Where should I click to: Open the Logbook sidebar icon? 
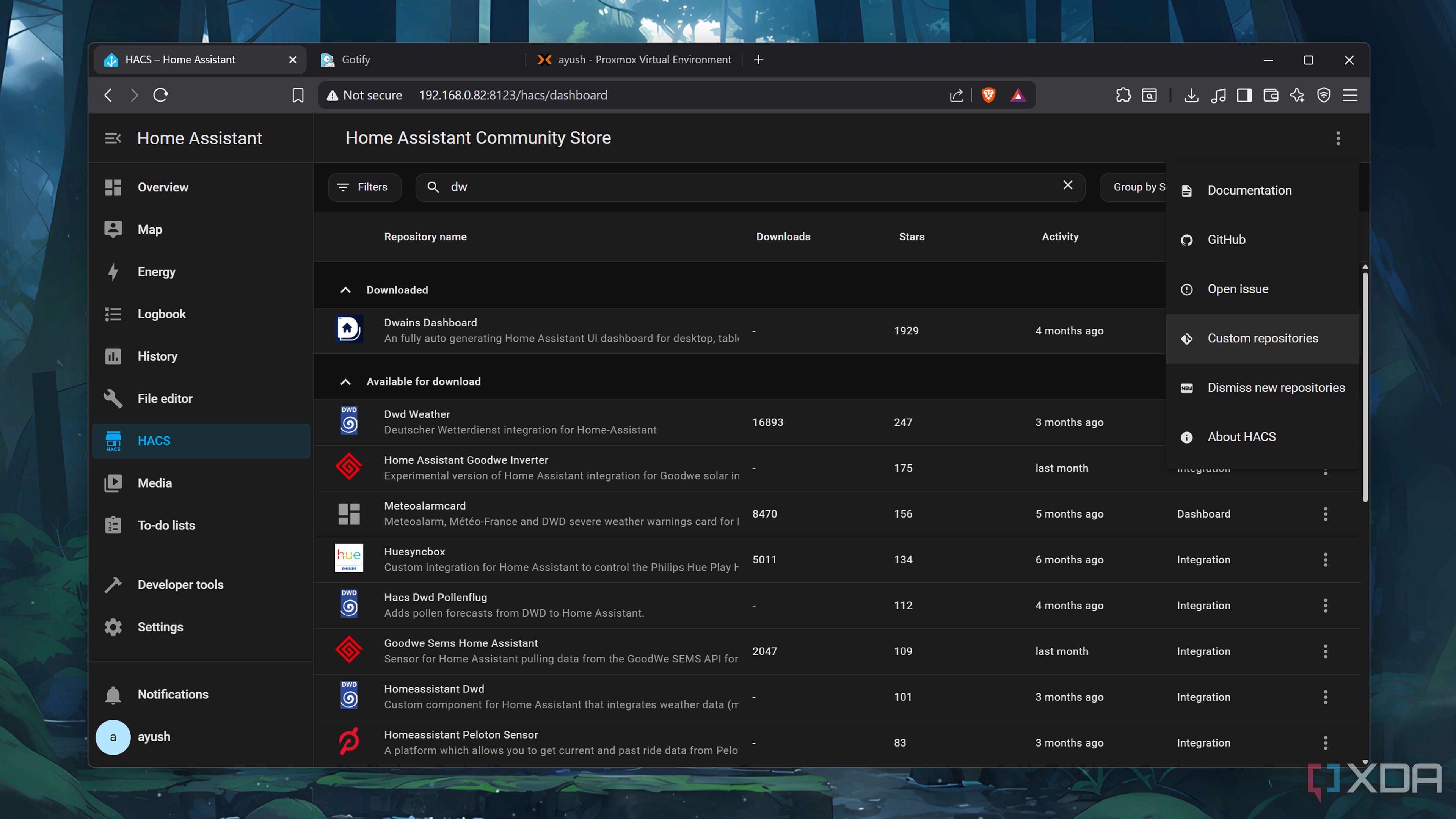[x=113, y=314]
